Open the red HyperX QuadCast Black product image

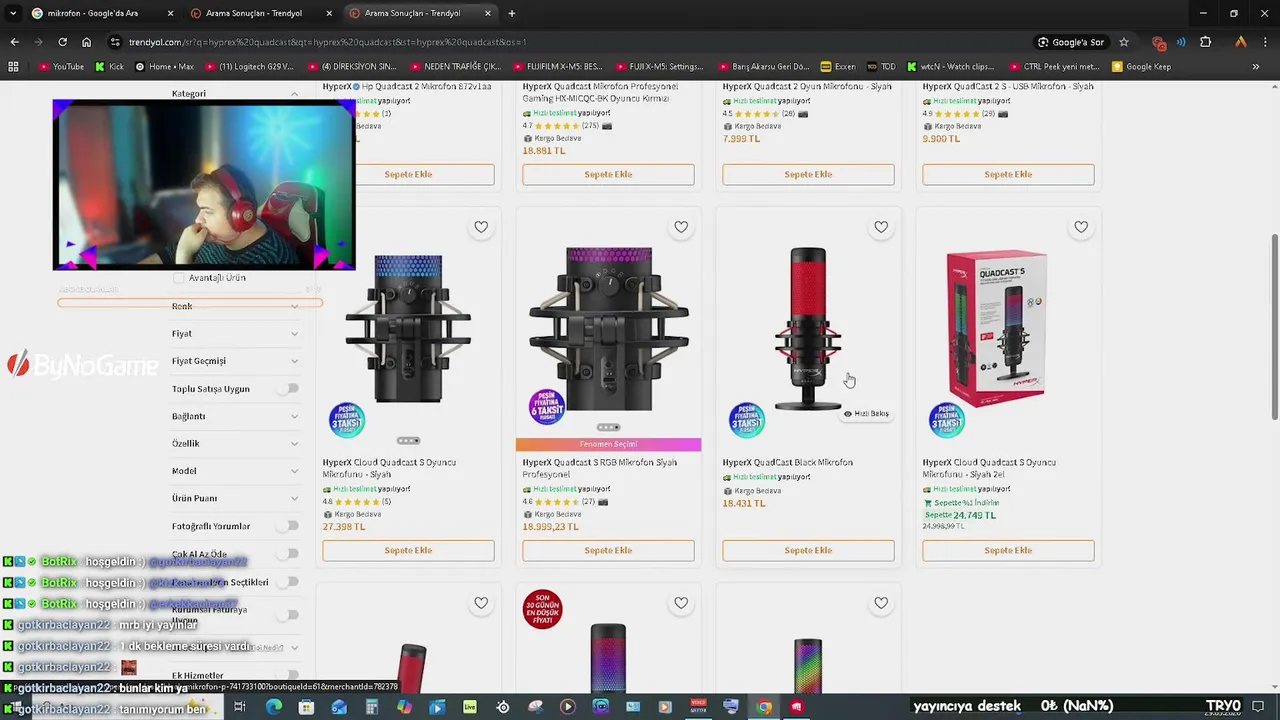point(808,330)
